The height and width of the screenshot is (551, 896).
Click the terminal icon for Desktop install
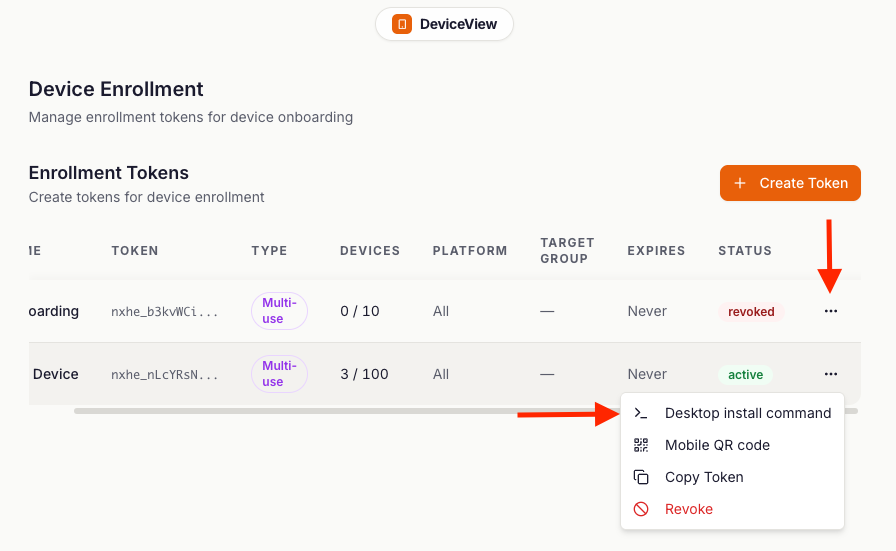(x=641, y=413)
